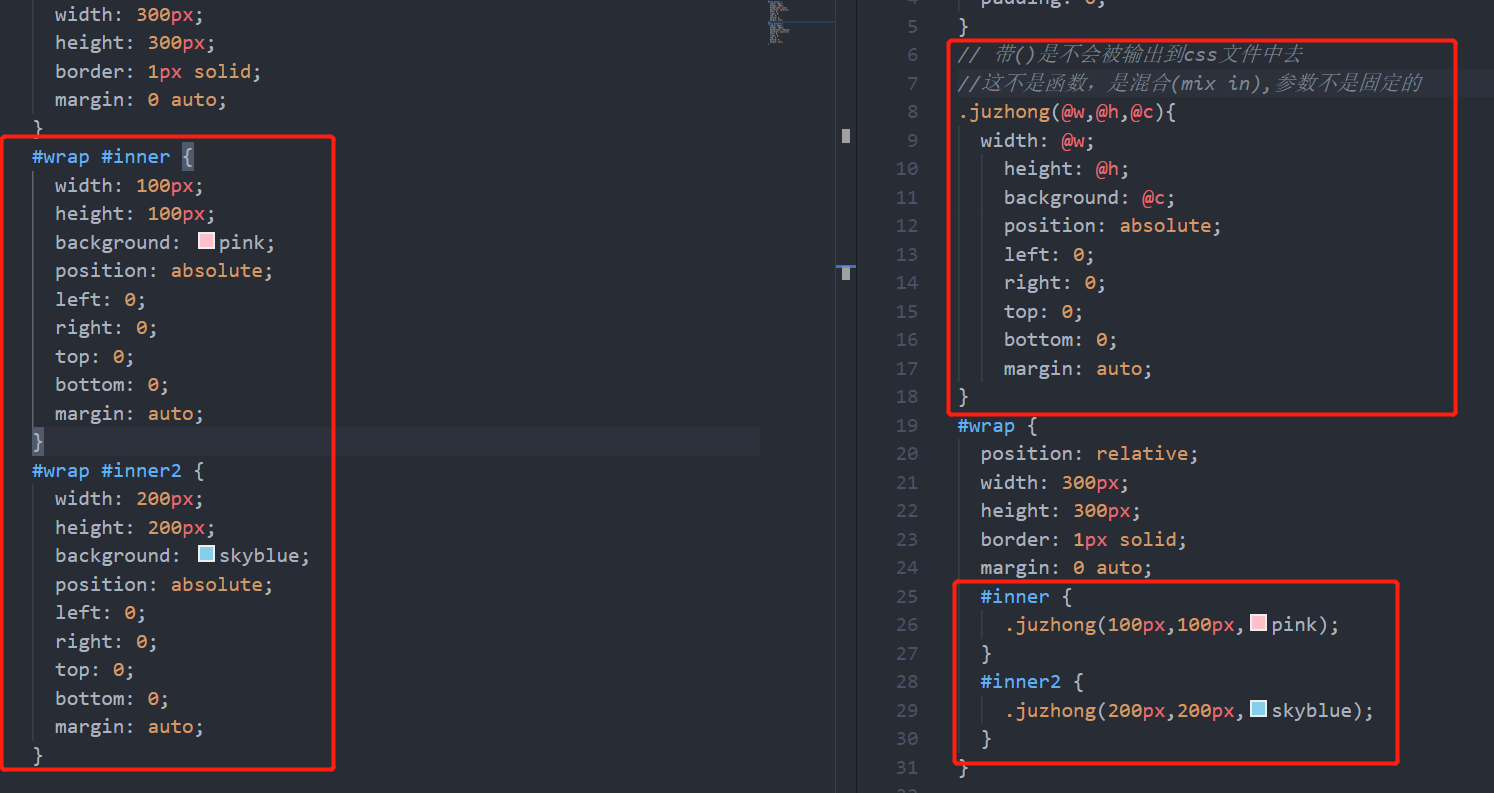Click the '.juzhong(@w,@h,@c){' mixin definition

point(1067,112)
